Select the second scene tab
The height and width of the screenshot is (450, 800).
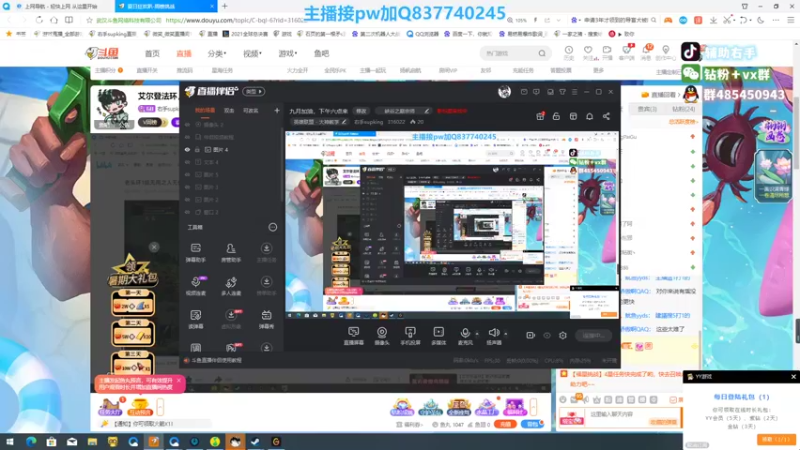[x=229, y=110]
